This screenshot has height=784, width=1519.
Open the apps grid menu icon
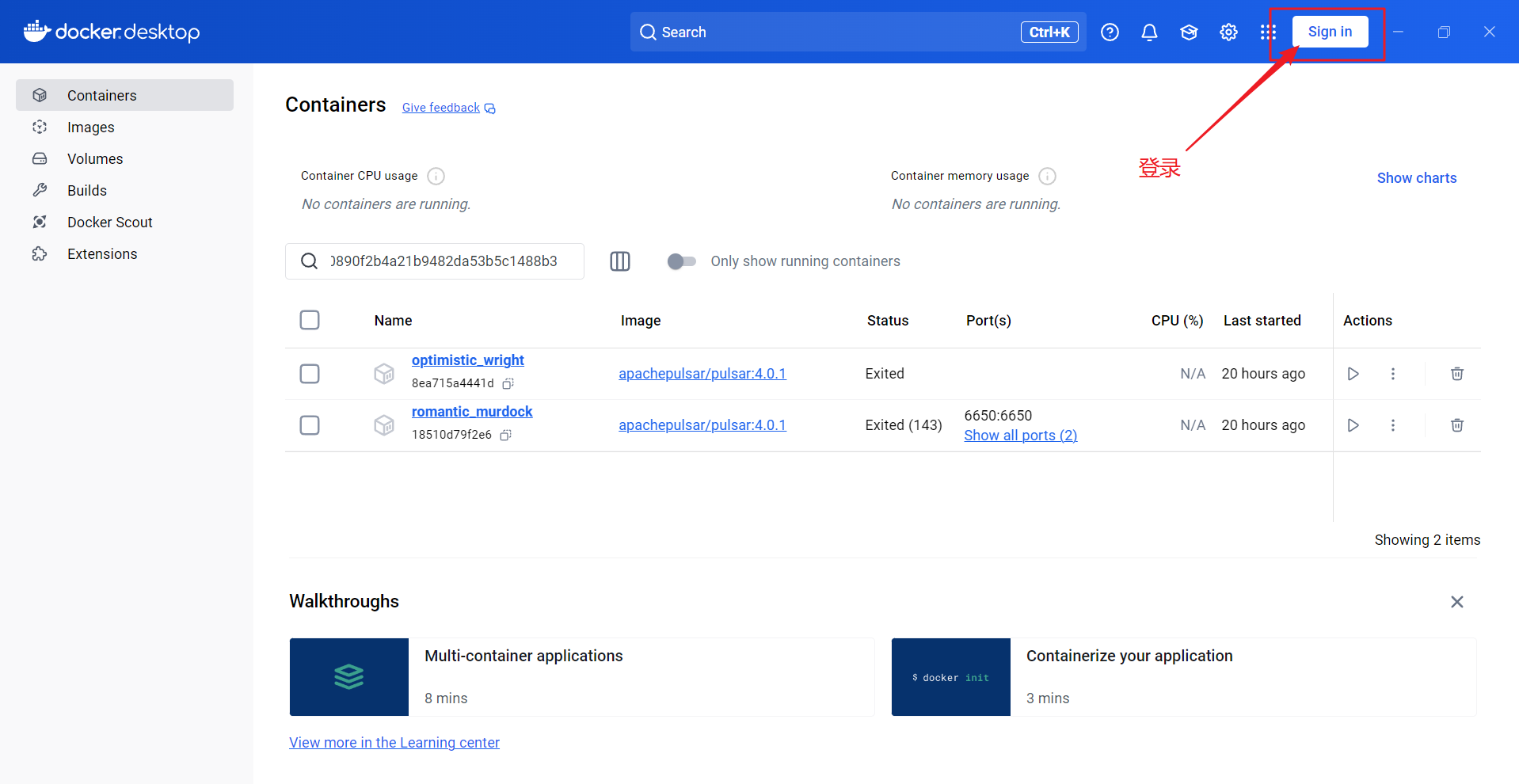pyautogui.click(x=1268, y=32)
